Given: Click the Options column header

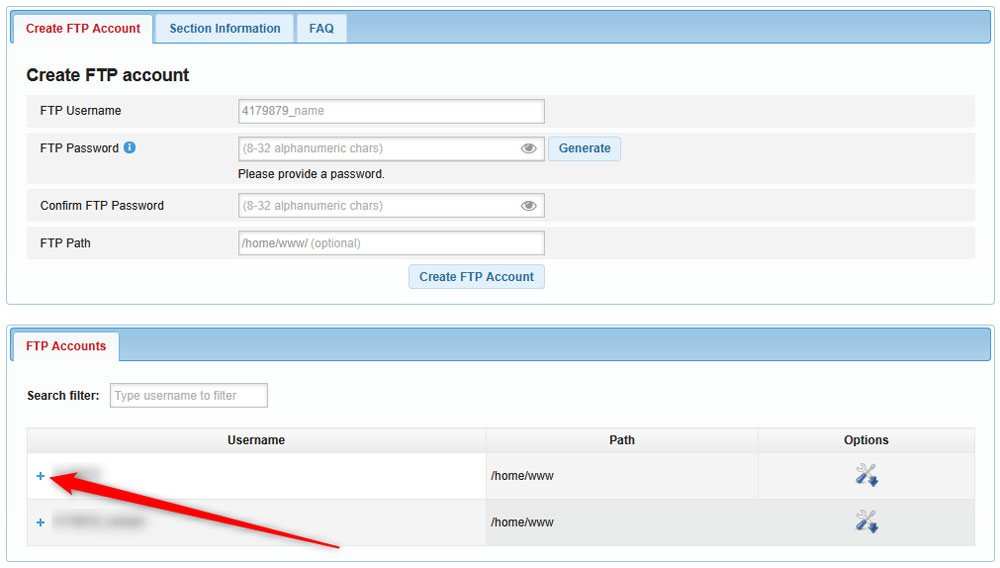Looking at the screenshot, I should 866,441.
